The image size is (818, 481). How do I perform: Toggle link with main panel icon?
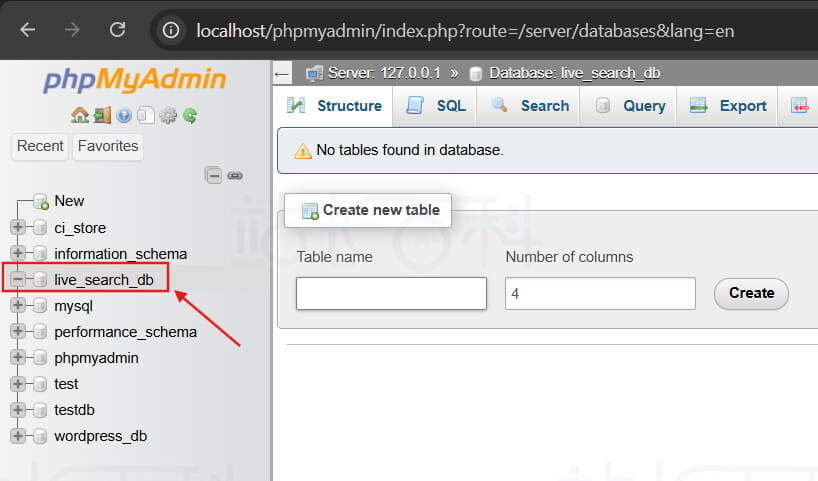tap(235, 176)
